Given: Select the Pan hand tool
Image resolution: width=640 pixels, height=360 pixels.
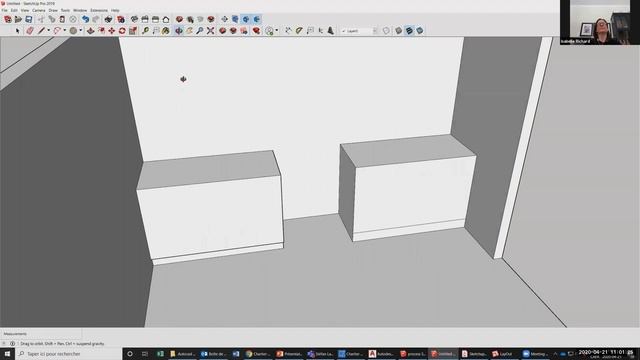Looking at the screenshot, I should pyautogui.click(x=189, y=31).
